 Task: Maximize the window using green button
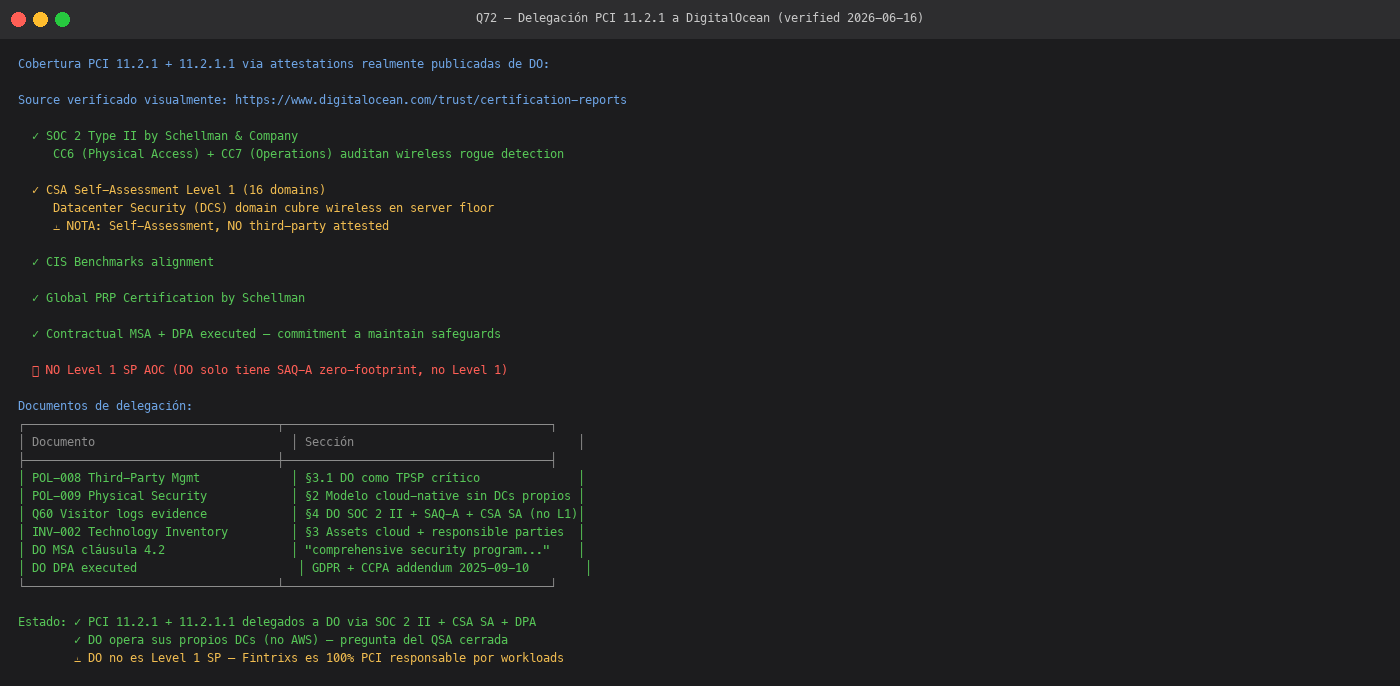pos(62,19)
